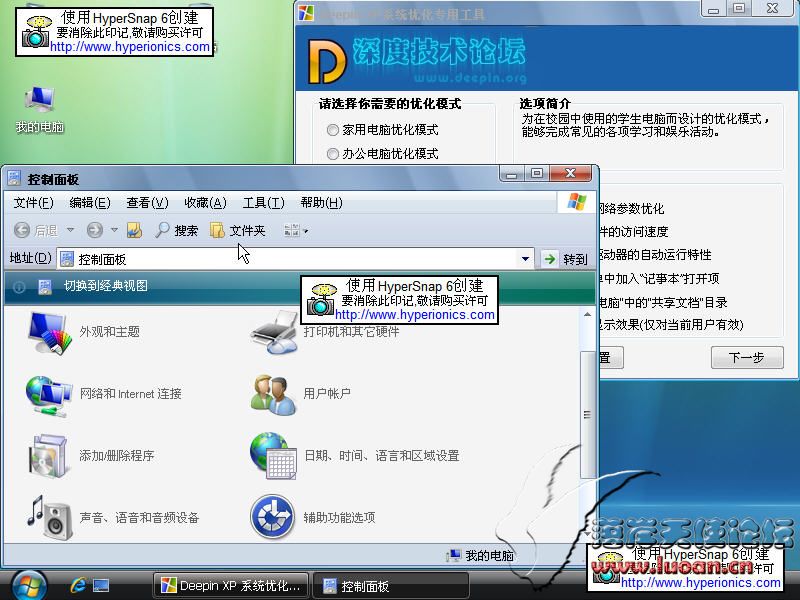Open the Help (帮助) menu

(x=321, y=203)
